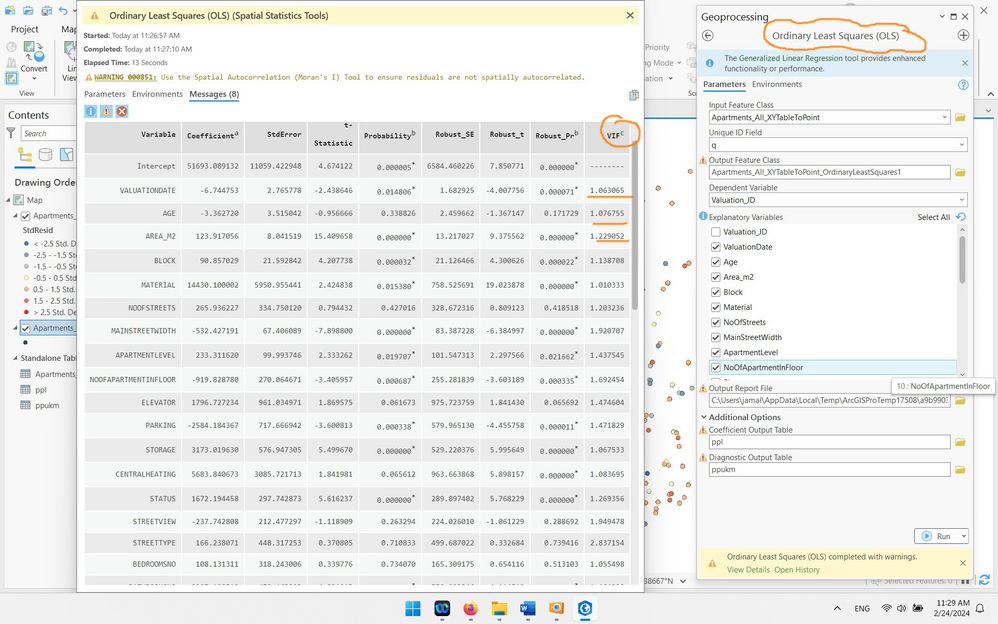Show info messages with the blue filter icon
The width and height of the screenshot is (998, 624).
(90, 111)
